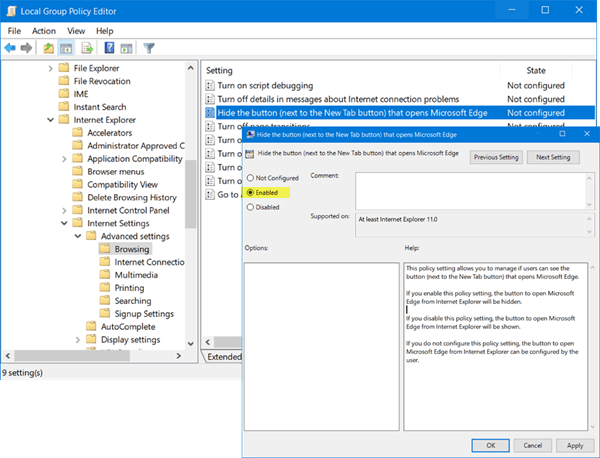
Task: Toggle the Show/Hide action pane icon
Action: point(126,48)
